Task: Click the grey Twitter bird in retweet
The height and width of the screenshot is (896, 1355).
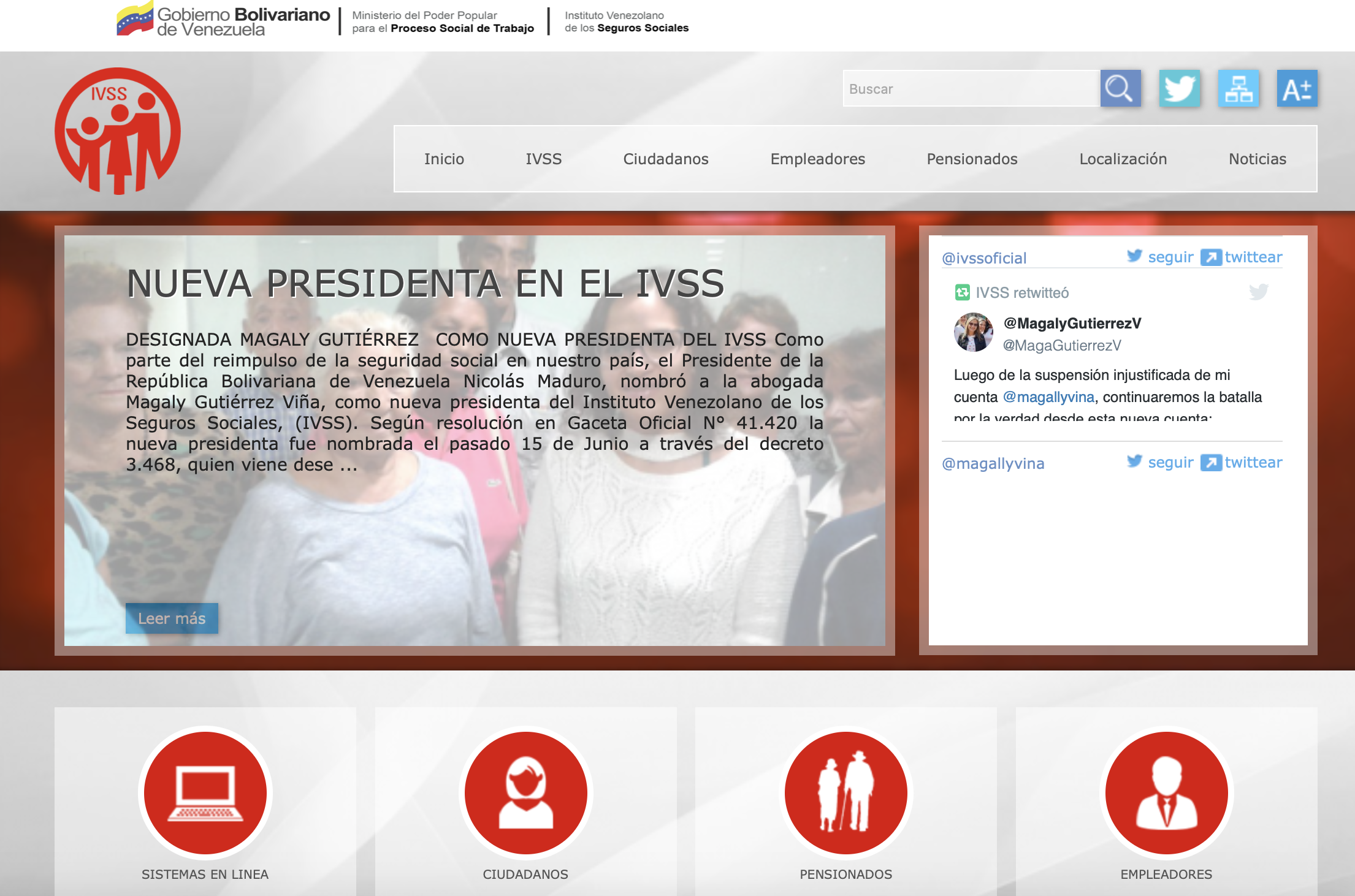Action: (1259, 292)
